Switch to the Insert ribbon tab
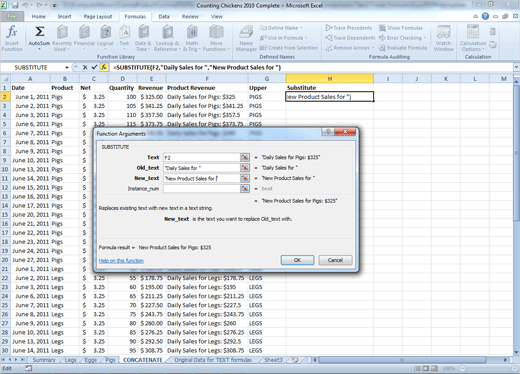The image size is (520, 374). tap(64, 16)
